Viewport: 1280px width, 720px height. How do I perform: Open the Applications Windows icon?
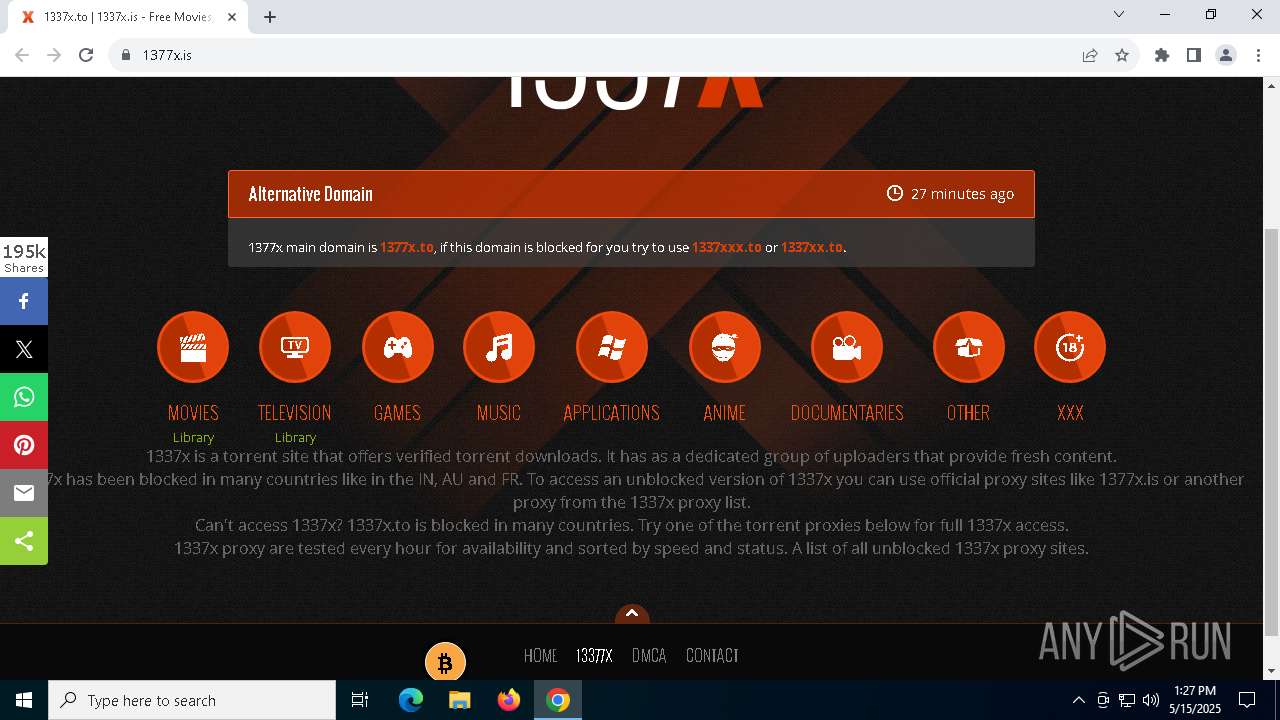[611, 347]
